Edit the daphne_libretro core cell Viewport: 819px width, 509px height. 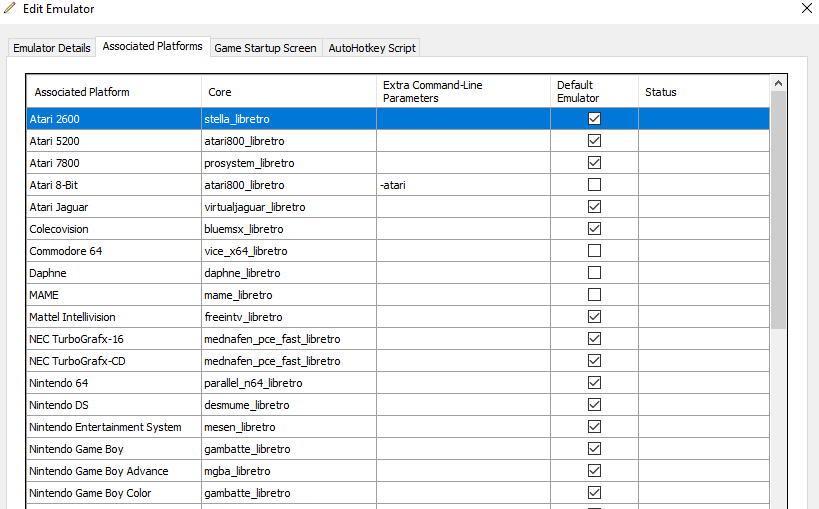(289, 272)
